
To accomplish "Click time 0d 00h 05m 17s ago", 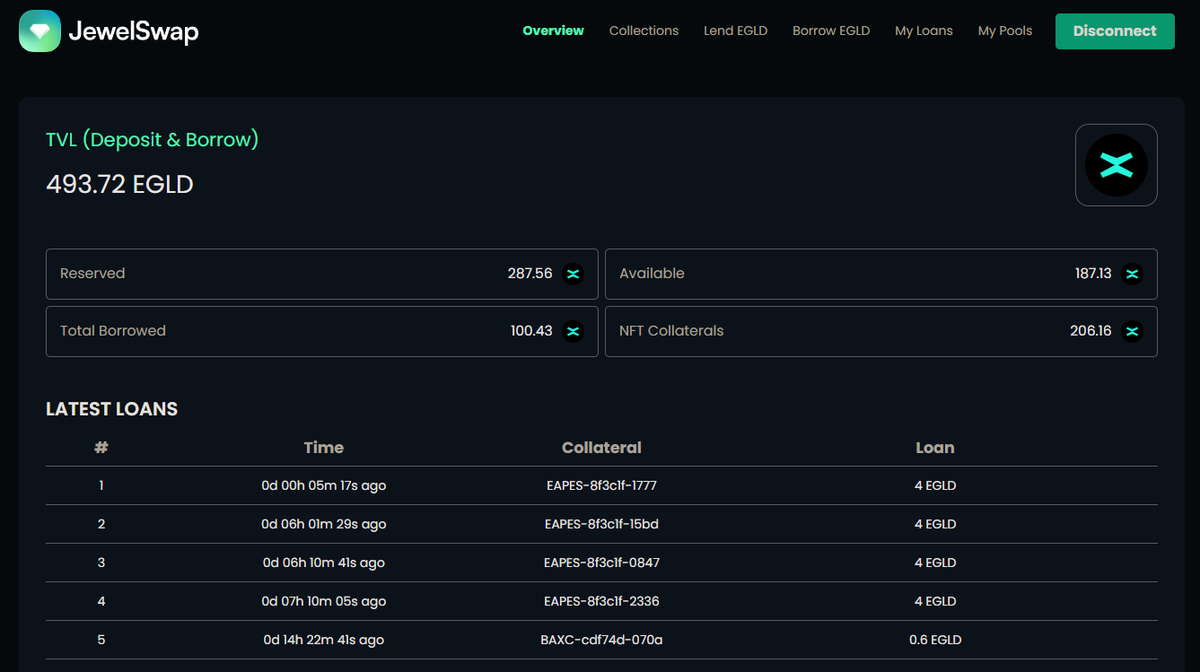I will click(x=324, y=486).
